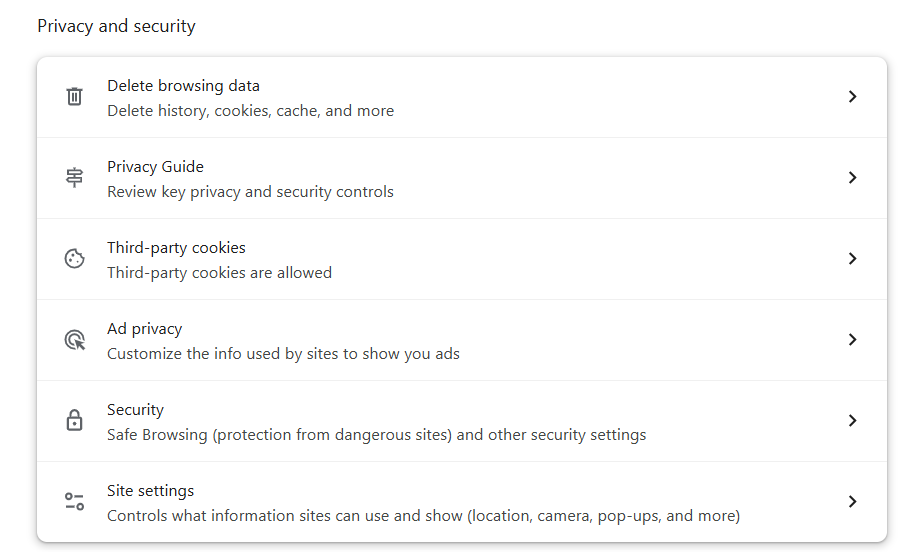The image size is (902, 552).
Task: Expand Site settings with its chevron
Action: click(852, 502)
